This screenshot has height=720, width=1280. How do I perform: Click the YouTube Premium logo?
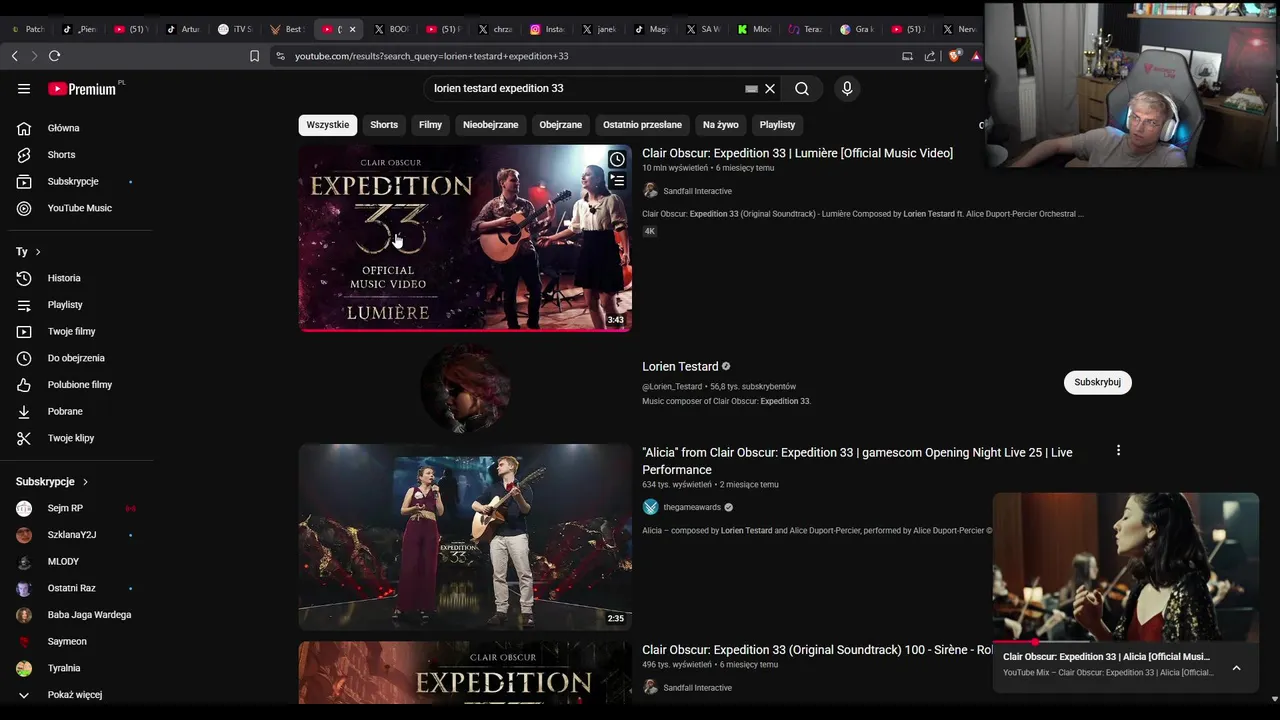tap(83, 89)
